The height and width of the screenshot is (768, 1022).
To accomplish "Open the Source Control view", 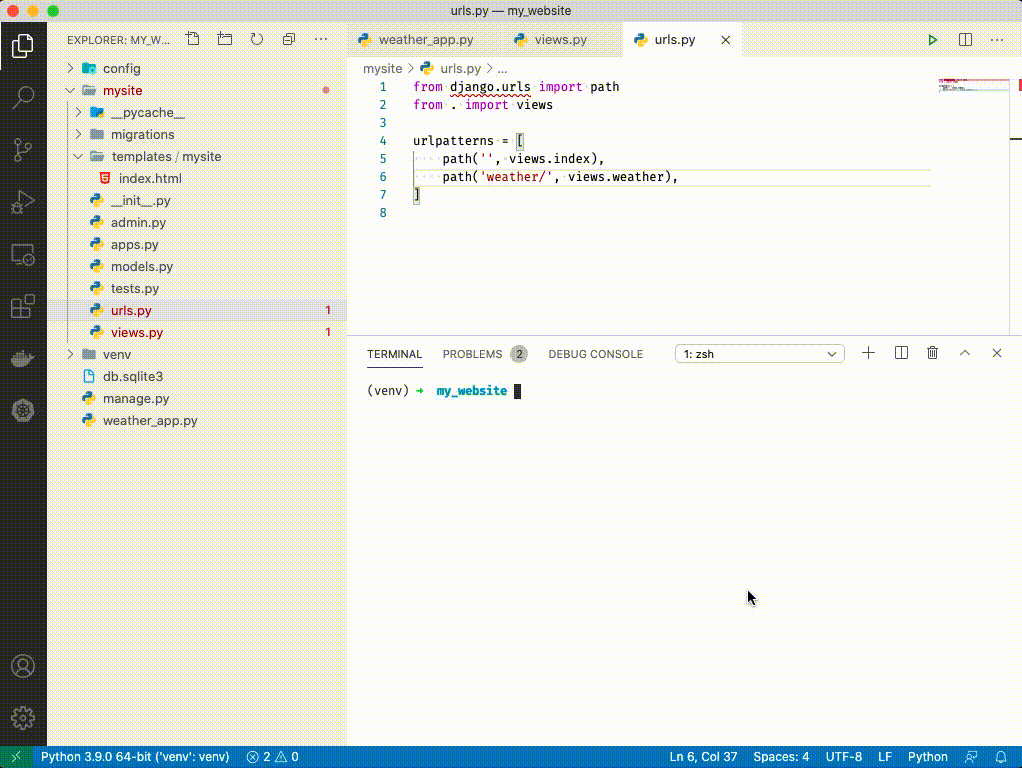I will pos(24,150).
